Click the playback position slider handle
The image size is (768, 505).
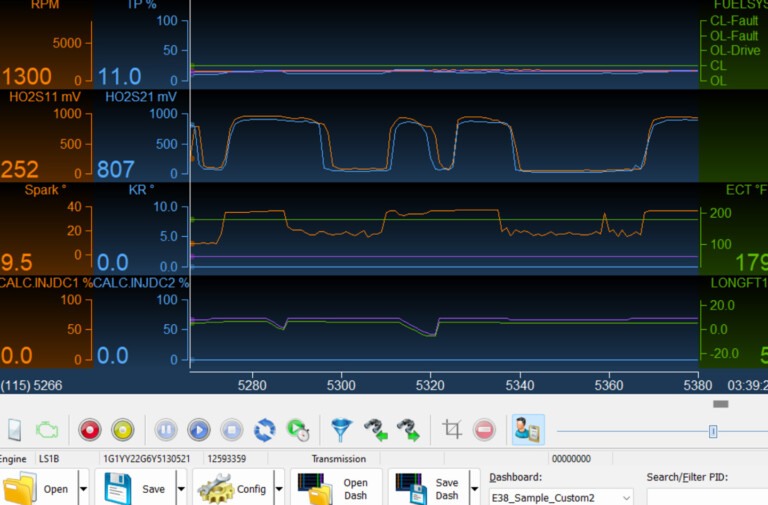click(713, 432)
